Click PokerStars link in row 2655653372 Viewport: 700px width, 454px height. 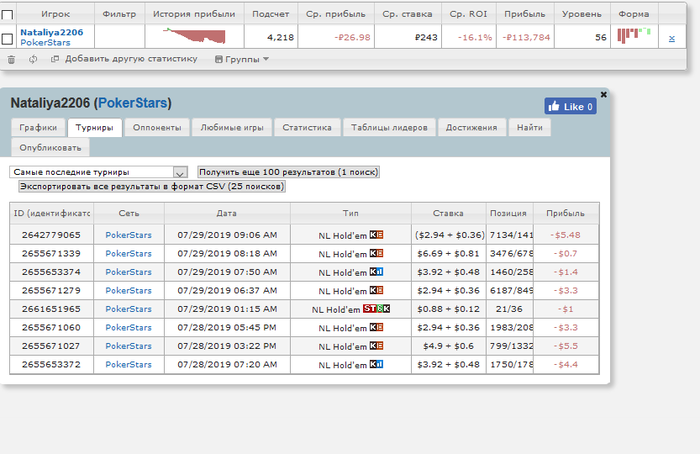[129, 364]
